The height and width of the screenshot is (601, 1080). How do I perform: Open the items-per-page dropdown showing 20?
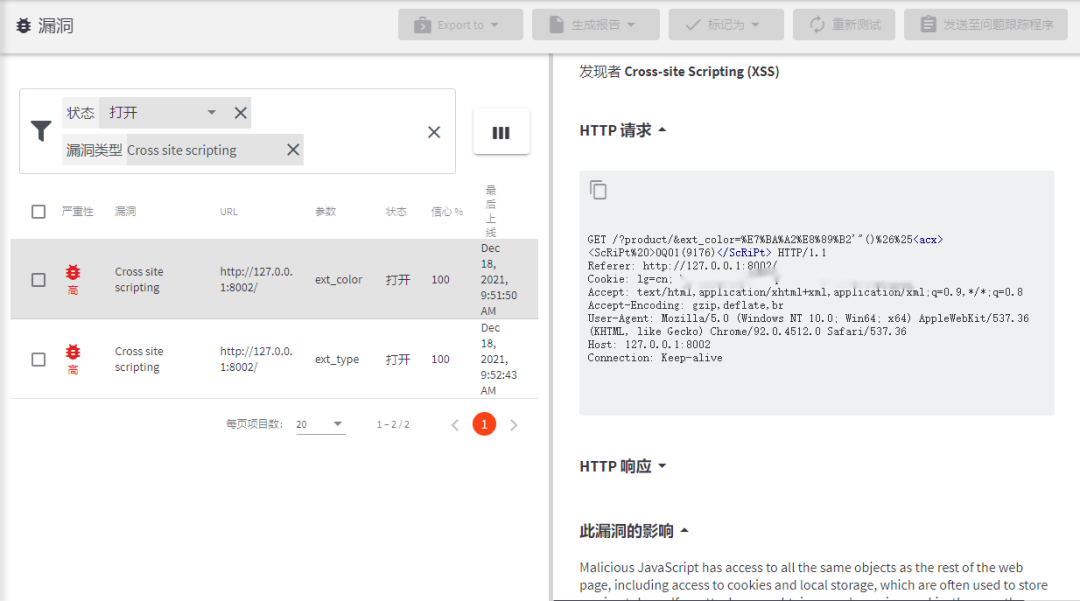320,424
